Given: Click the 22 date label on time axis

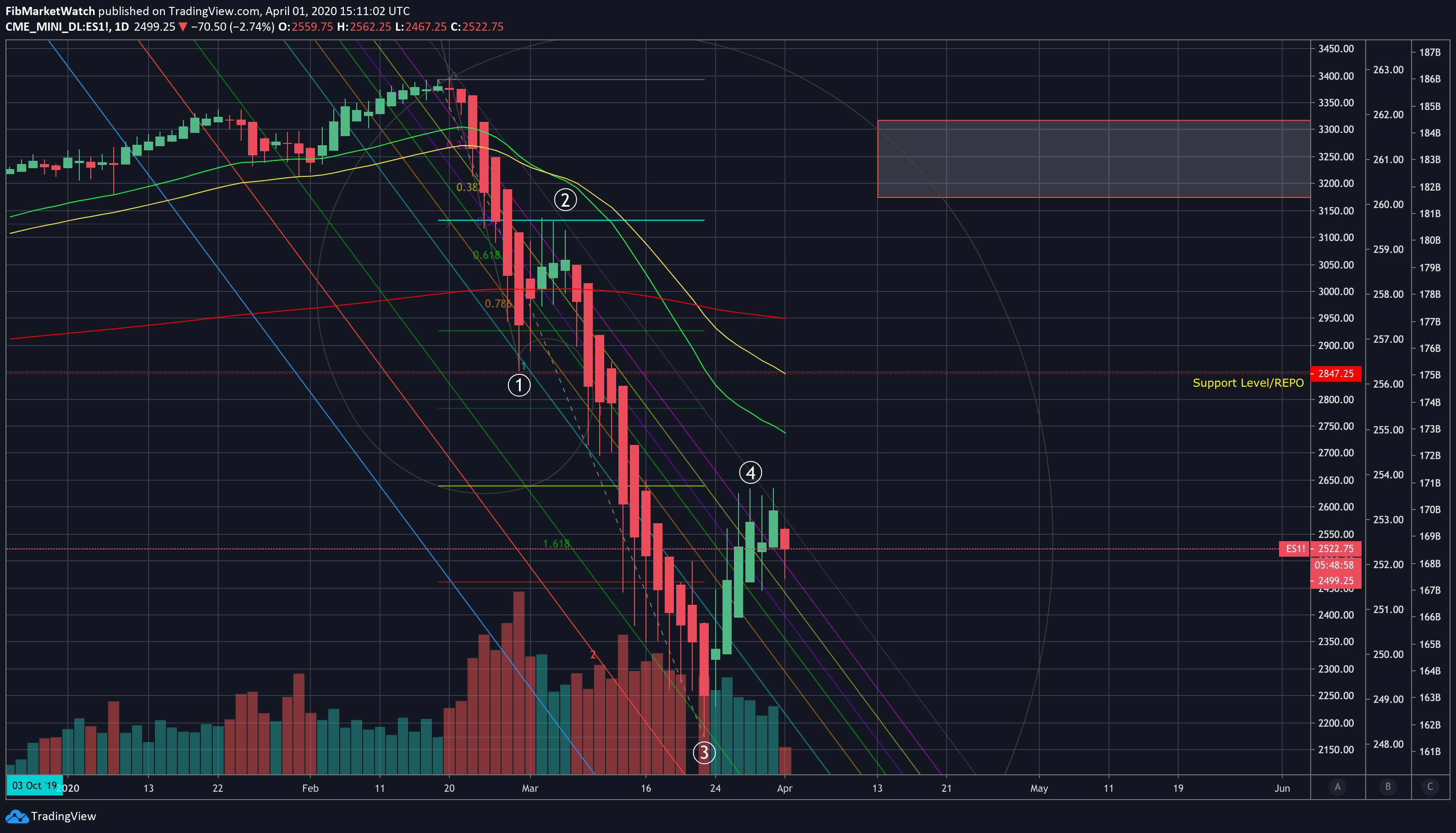Looking at the screenshot, I should [x=217, y=789].
